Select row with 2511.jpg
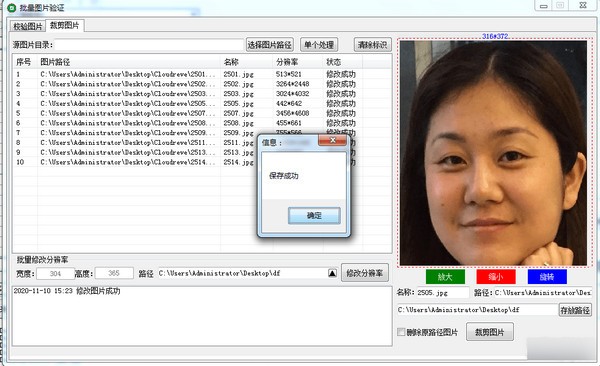This screenshot has height=366, width=600. tap(202, 142)
